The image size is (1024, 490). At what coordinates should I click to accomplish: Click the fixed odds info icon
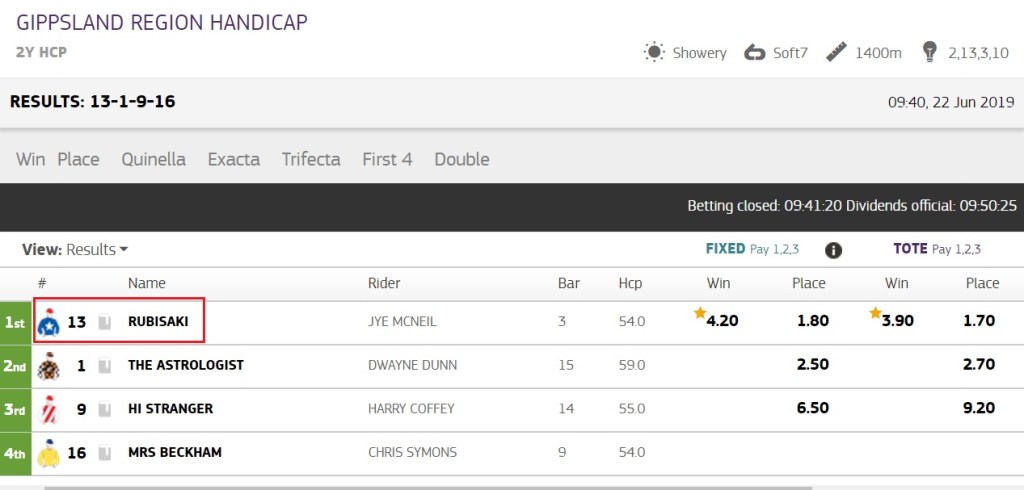[833, 250]
